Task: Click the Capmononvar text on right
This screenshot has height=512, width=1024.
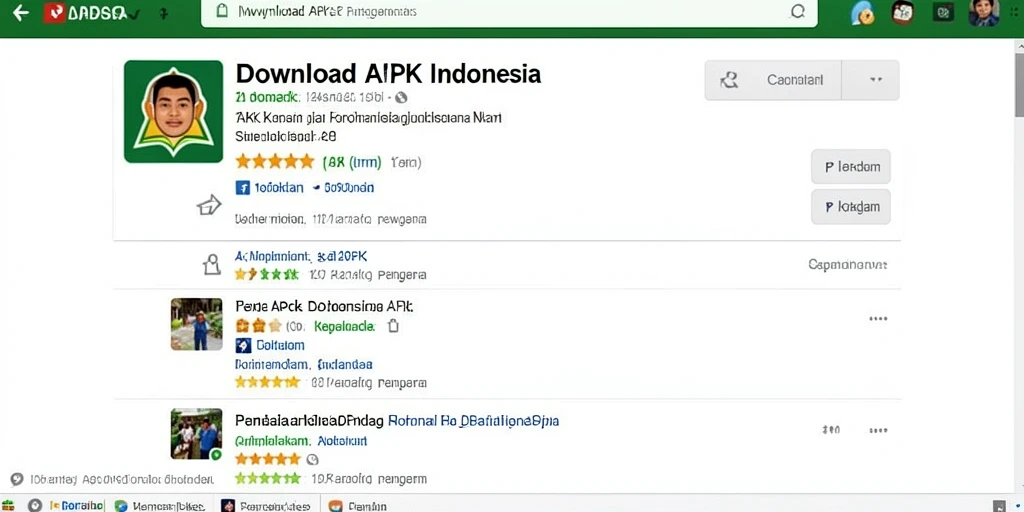Action: click(847, 264)
